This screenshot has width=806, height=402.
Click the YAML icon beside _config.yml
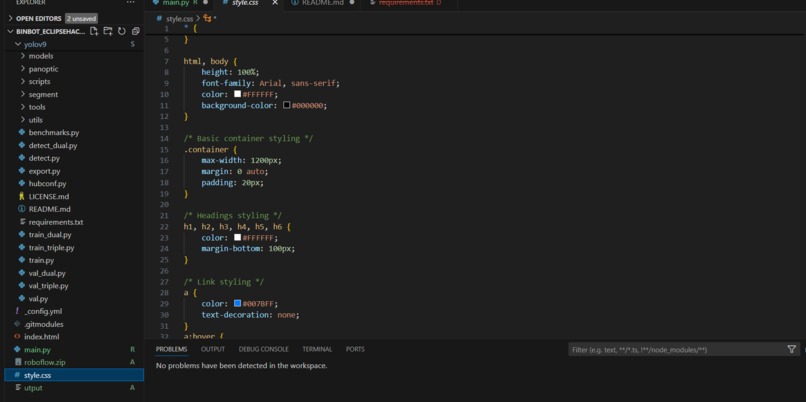tap(17, 311)
